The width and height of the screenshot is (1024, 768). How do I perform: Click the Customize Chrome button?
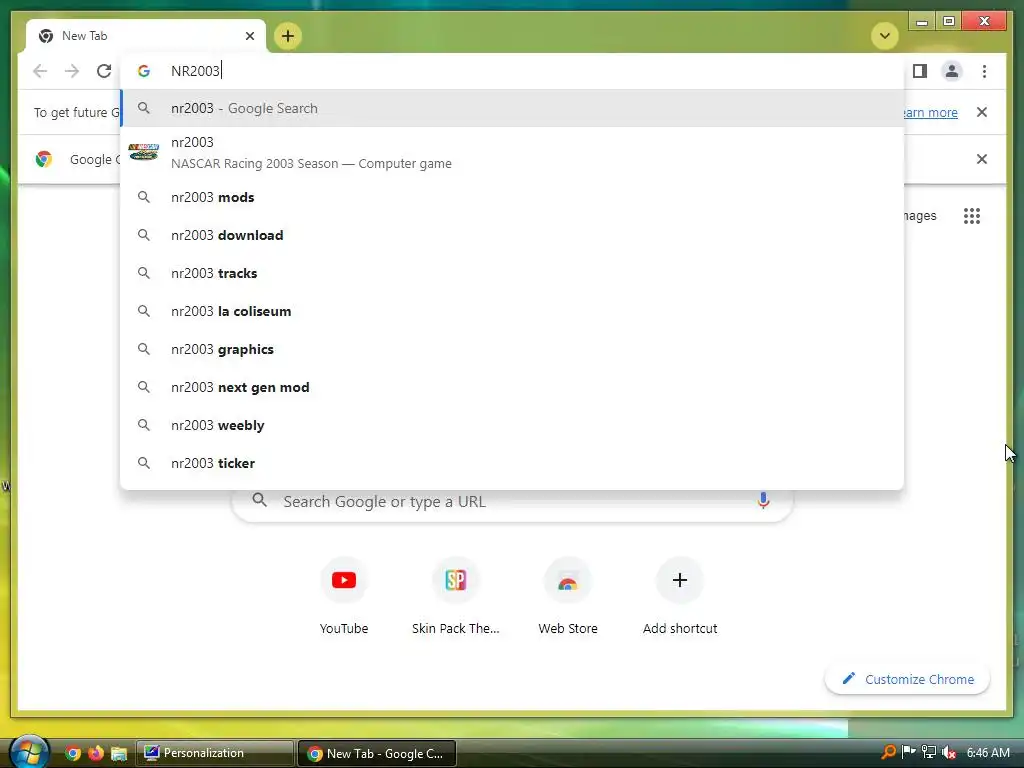tap(908, 679)
